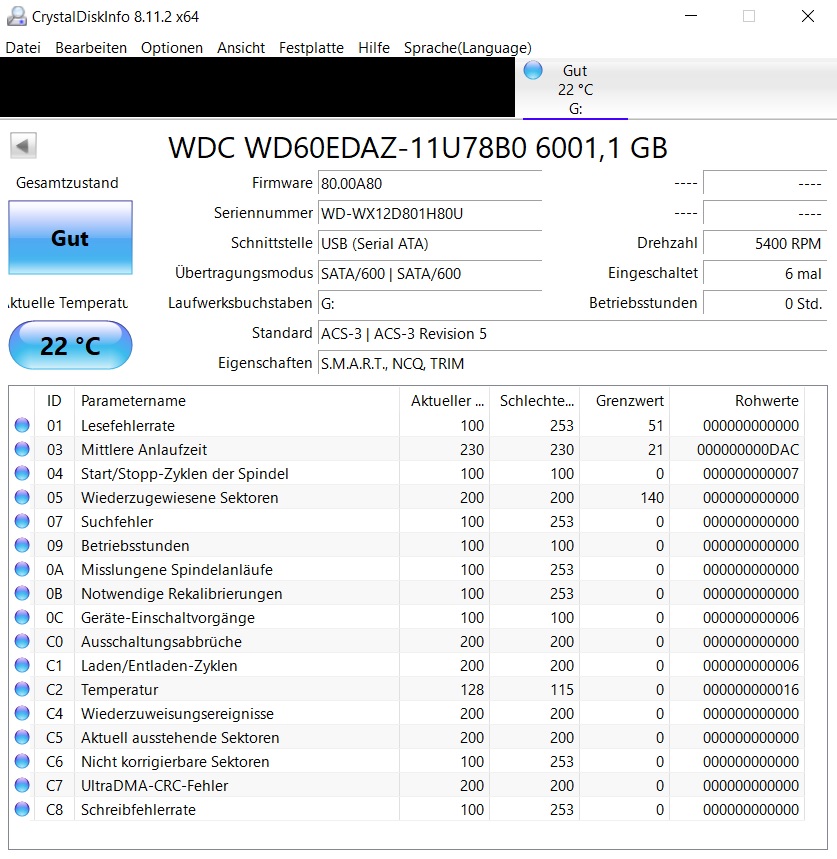Viewport: 837px width, 859px height.
Task: Click status icon for UltraDMA-CRC-Fehler row
Action: (22, 785)
